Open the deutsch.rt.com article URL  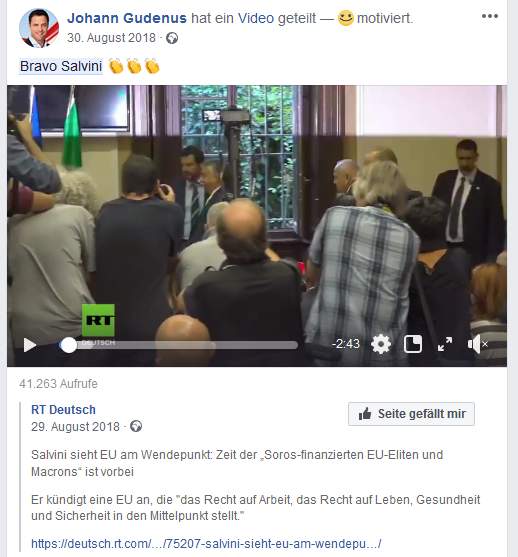pos(206,544)
